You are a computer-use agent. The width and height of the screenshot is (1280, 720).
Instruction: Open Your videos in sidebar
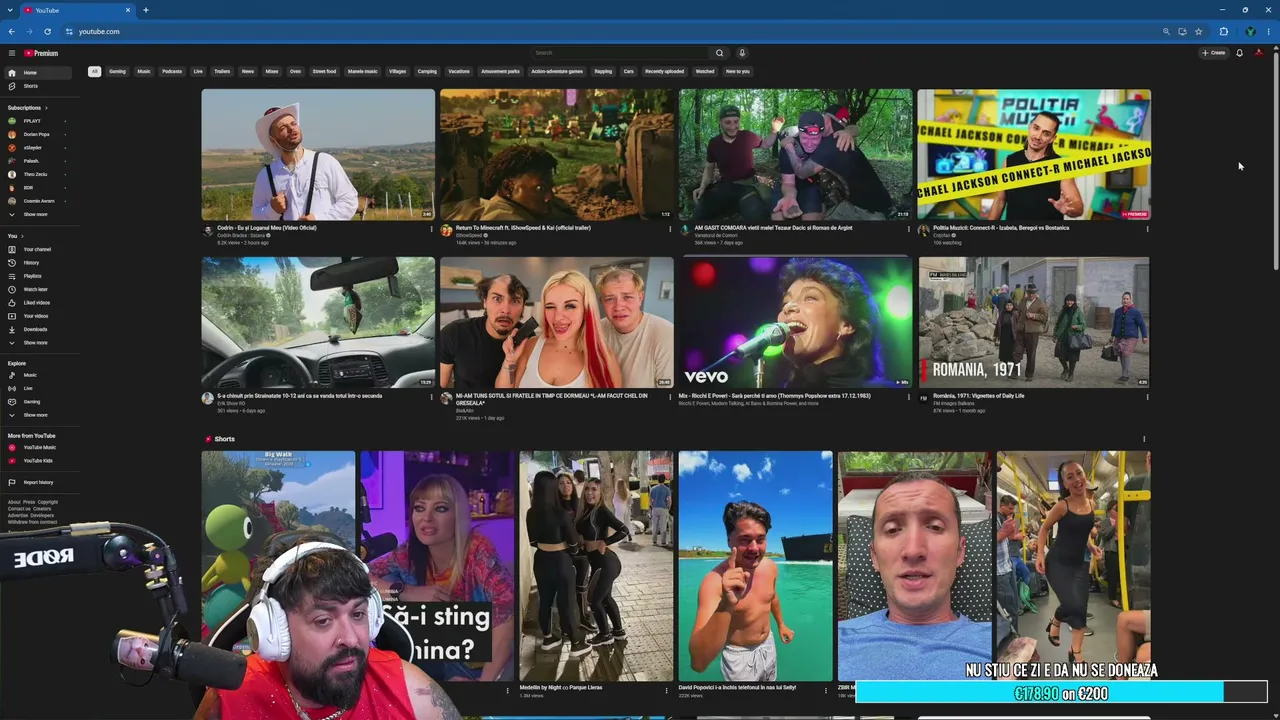[37, 316]
